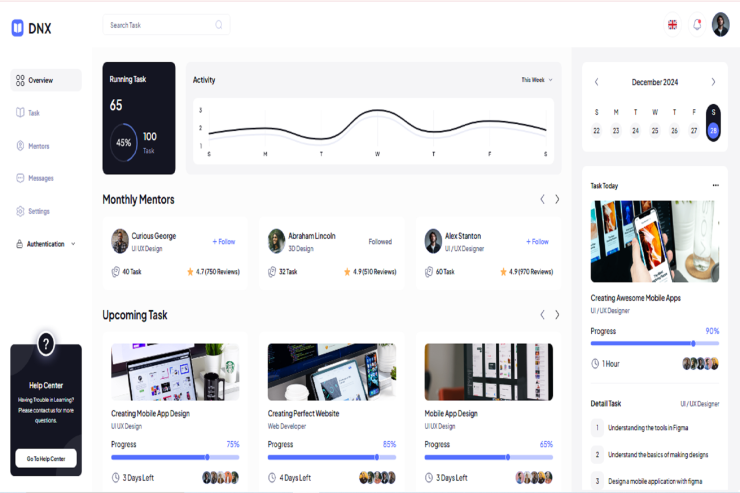The width and height of the screenshot is (740, 493).
Task: Open the language flag selector
Action: point(672,25)
